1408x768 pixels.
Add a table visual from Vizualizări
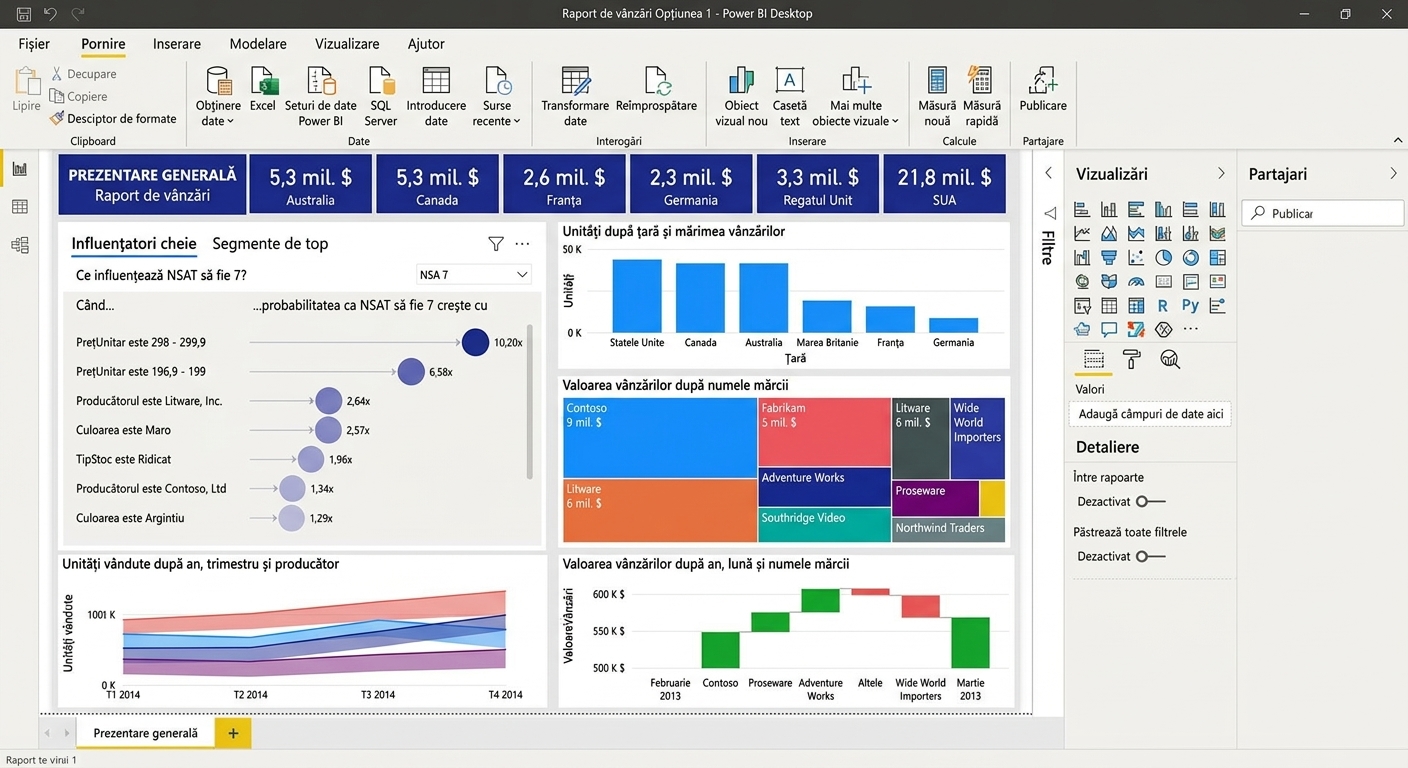pos(1109,305)
